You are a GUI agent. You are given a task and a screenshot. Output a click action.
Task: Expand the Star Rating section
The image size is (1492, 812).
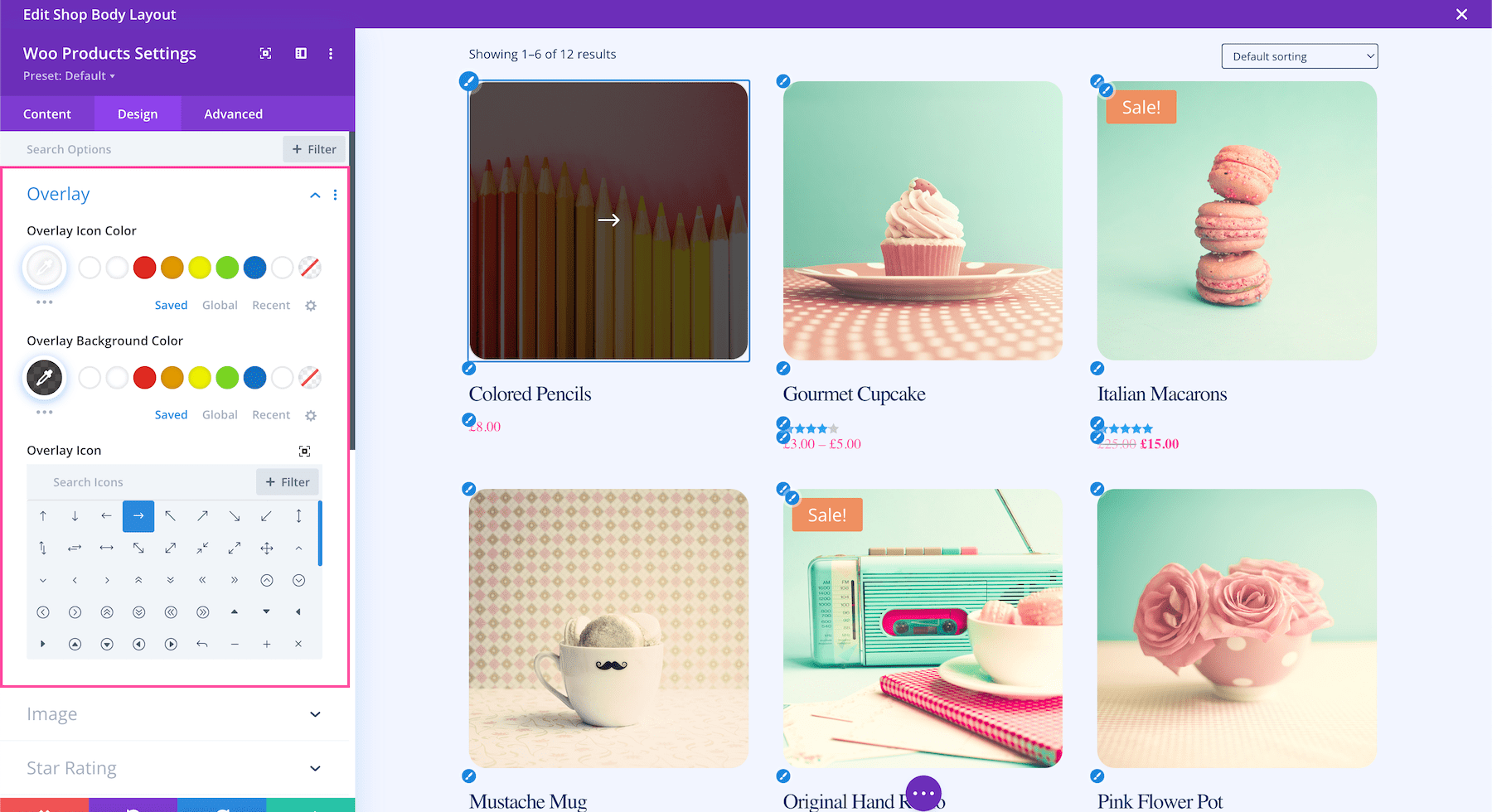(315, 769)
